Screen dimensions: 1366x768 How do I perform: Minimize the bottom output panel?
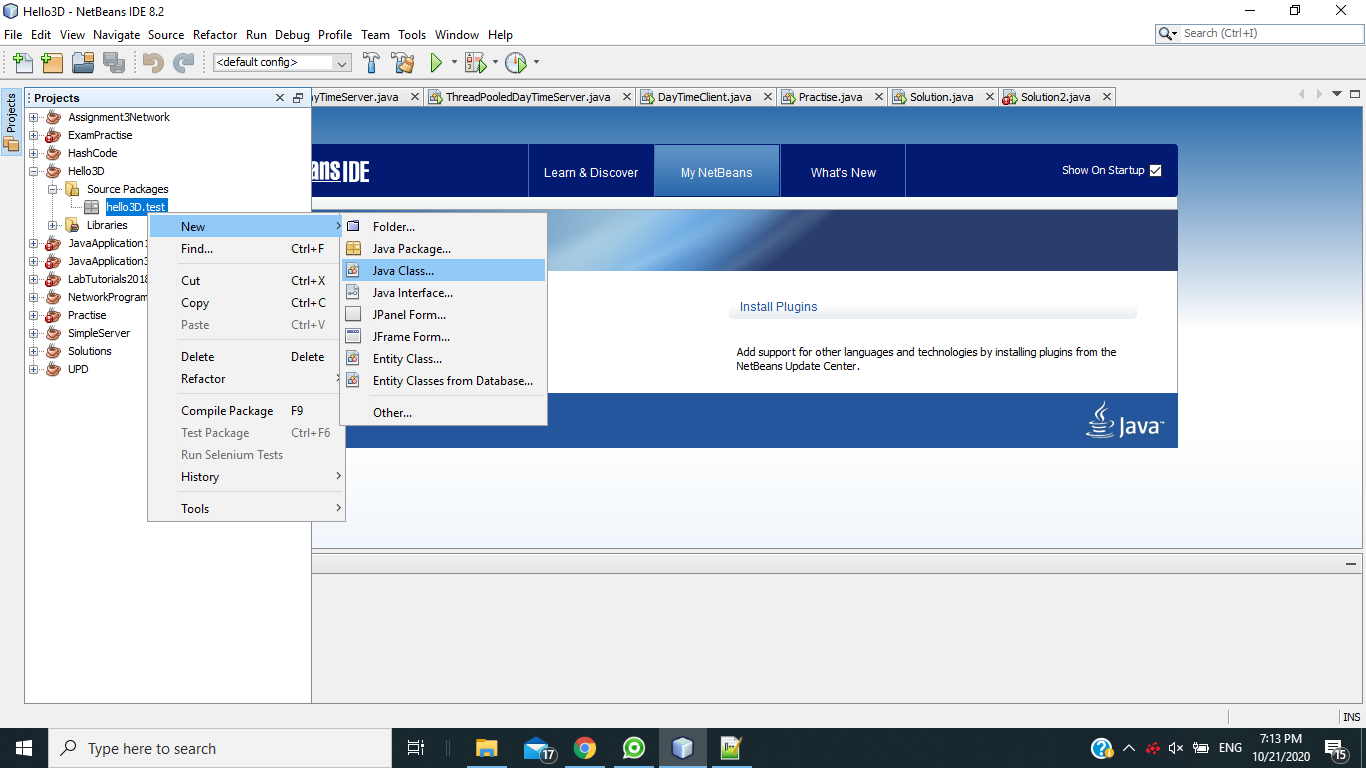(1351, 564)
